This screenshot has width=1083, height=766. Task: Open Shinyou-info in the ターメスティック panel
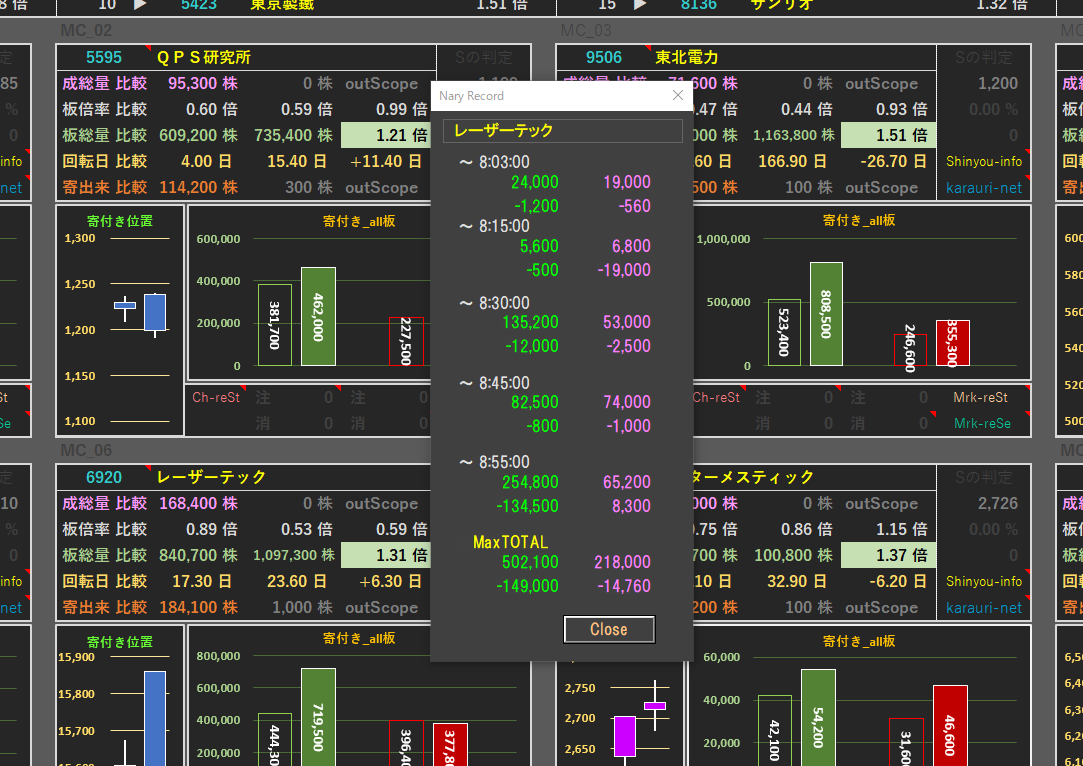pyautogui.click(x=983, y=581)
